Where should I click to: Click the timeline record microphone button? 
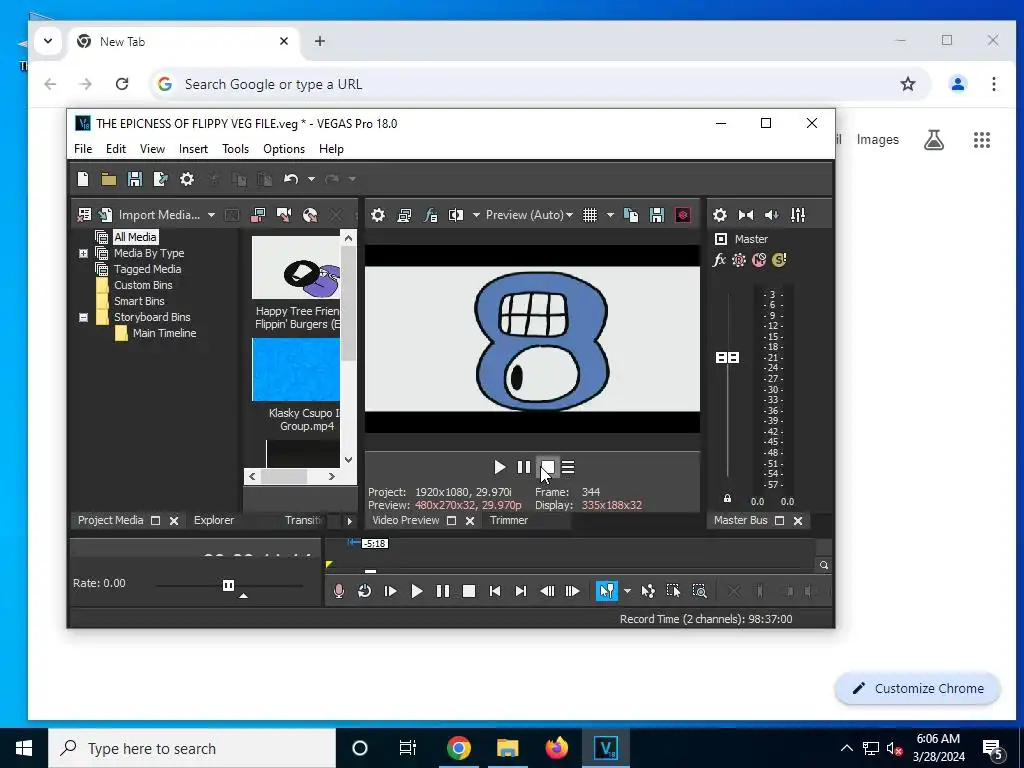(x=338, y=591)
